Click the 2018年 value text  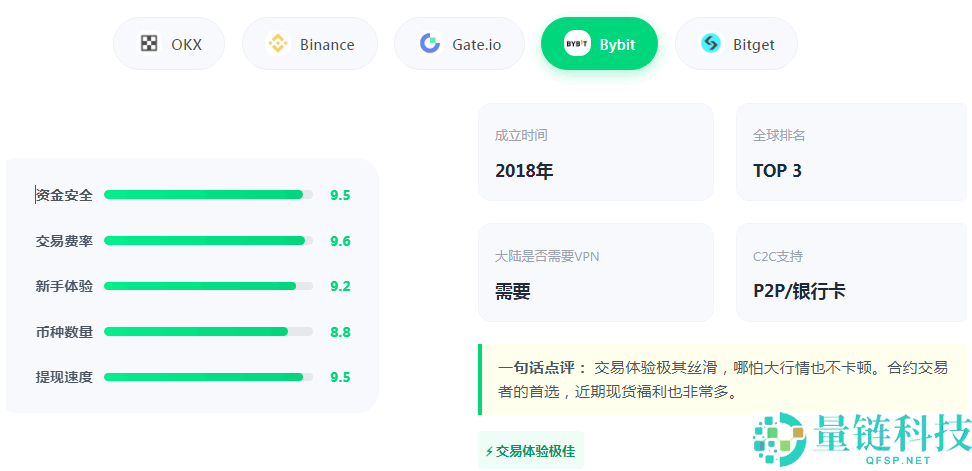tap(524, 171)
